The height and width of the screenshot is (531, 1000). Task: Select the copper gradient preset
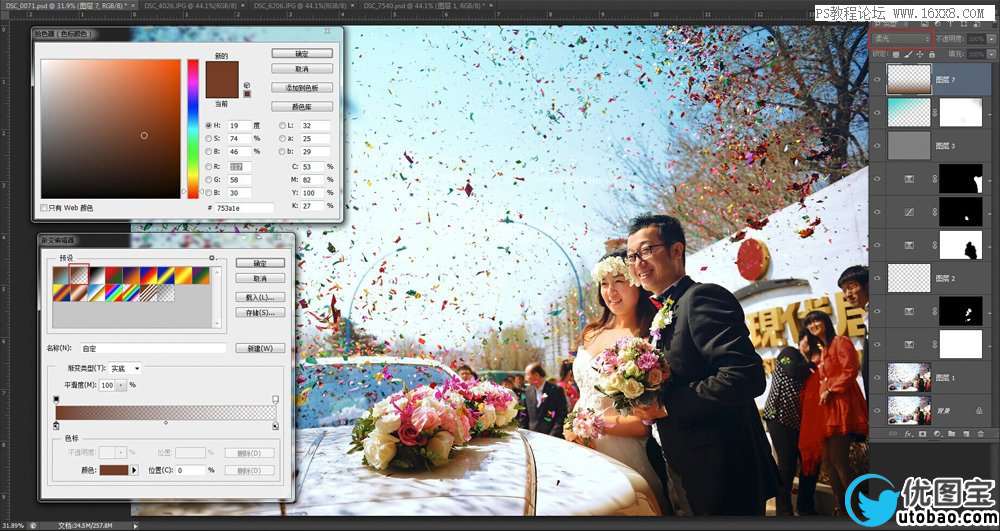(78, 293)
